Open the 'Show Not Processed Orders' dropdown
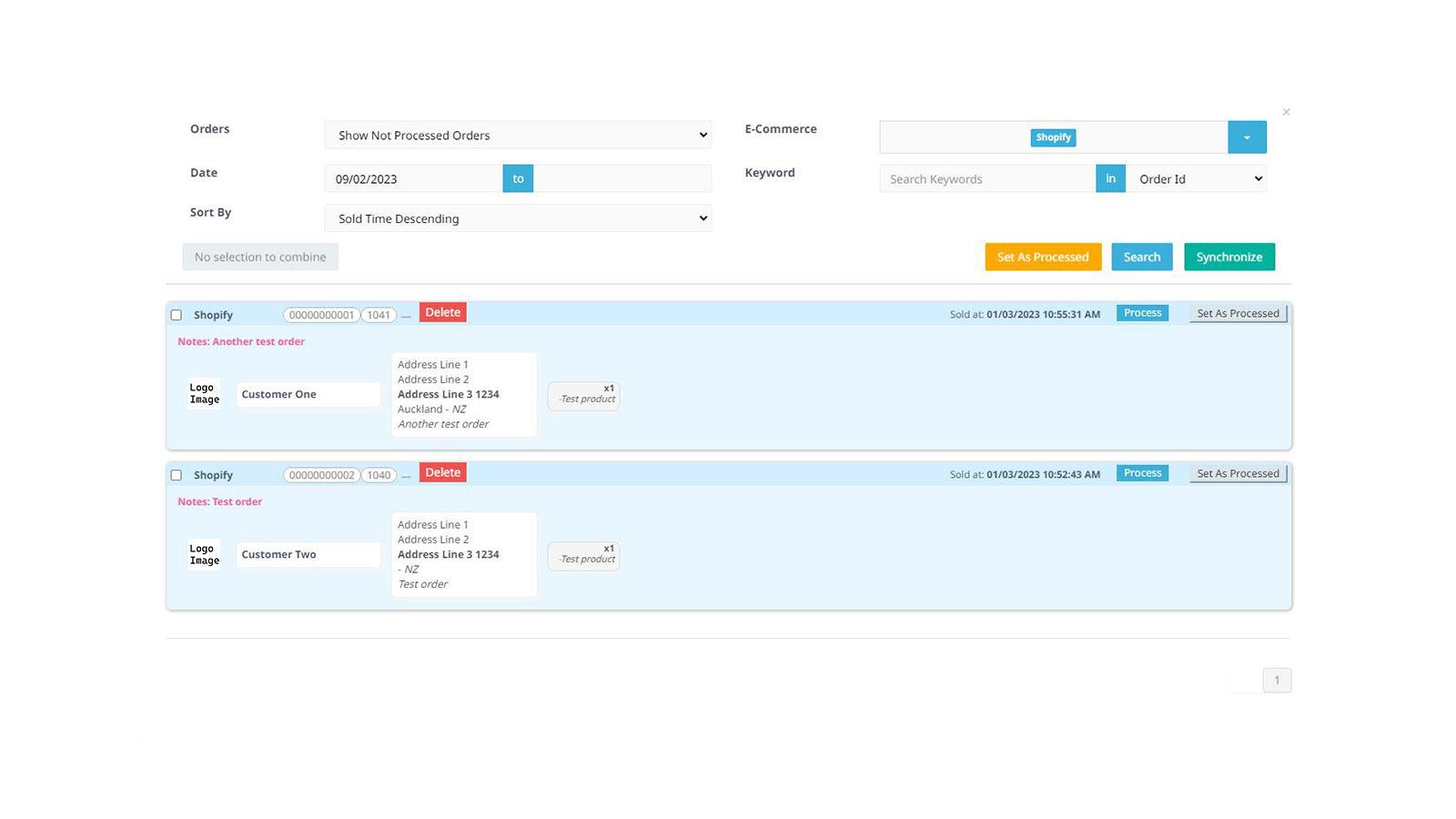This screenshot has height=819, width=1456. click(x=518, y=135)
